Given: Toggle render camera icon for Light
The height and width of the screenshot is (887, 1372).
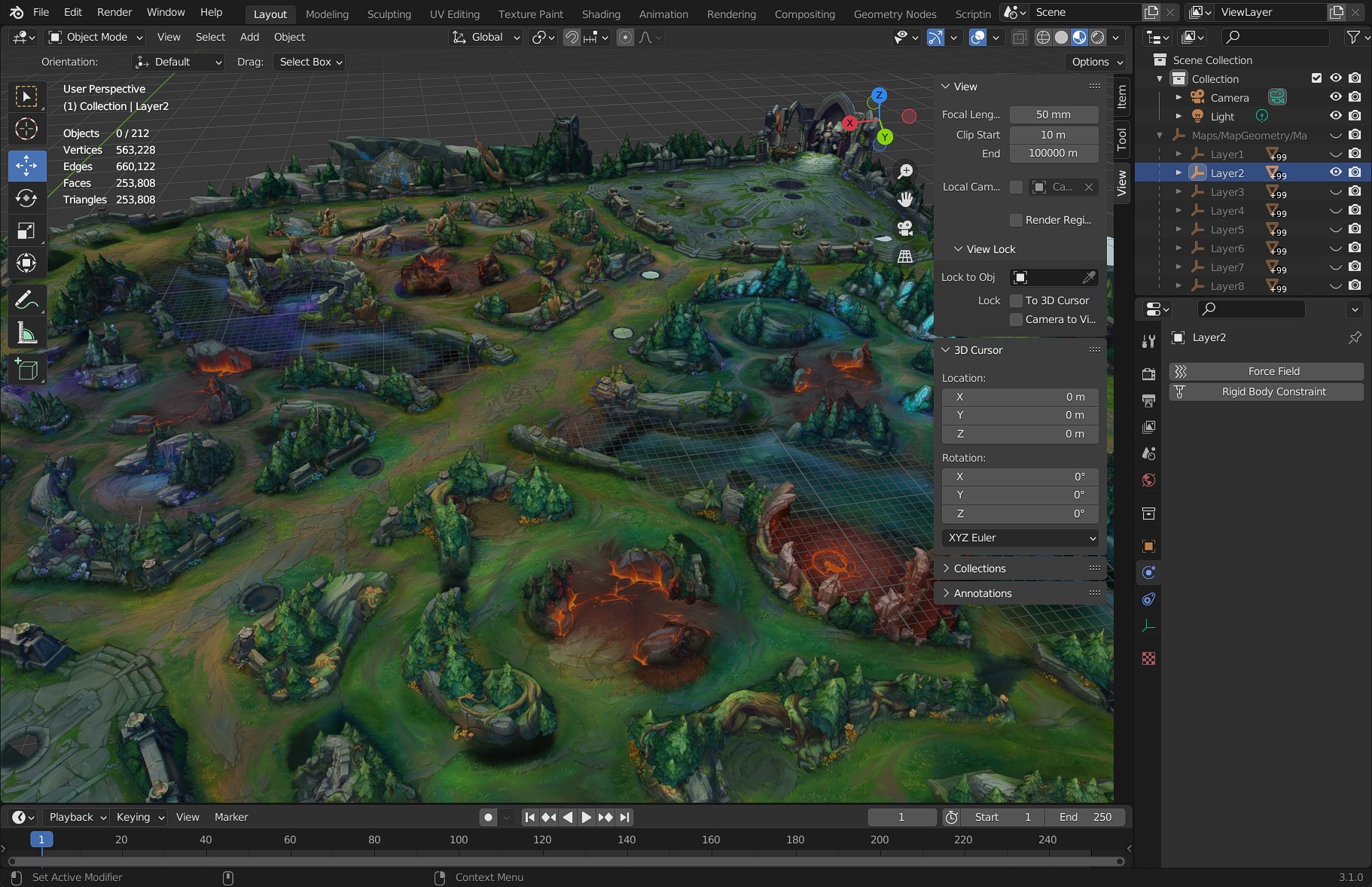Looking at the screenshot, I should click(x=1355, y=116).
